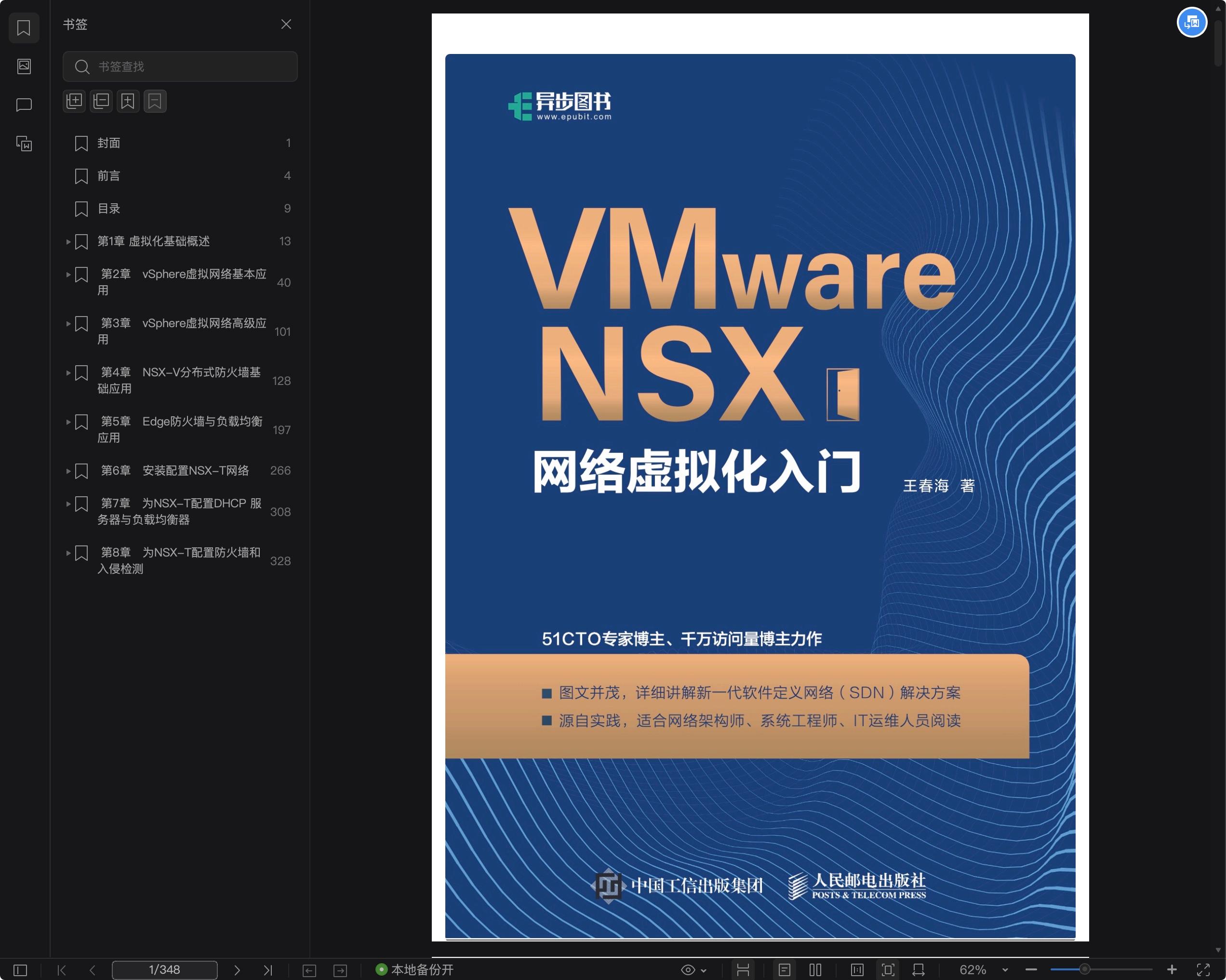Expand the 第4章 NSX-V分布式防火墙 bookmark

click(68, 373)
